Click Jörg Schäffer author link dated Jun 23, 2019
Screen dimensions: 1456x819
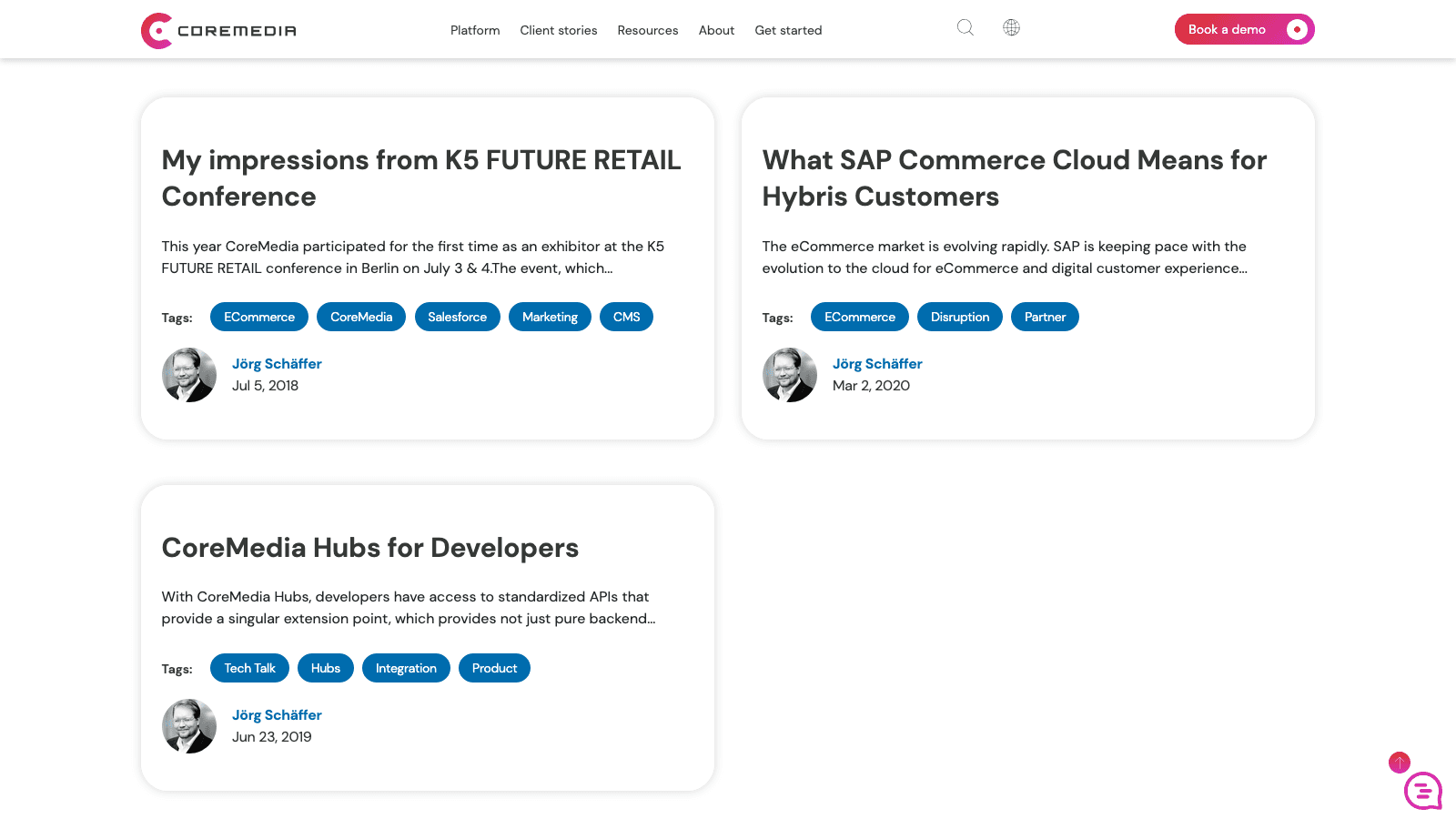(277, 715)
